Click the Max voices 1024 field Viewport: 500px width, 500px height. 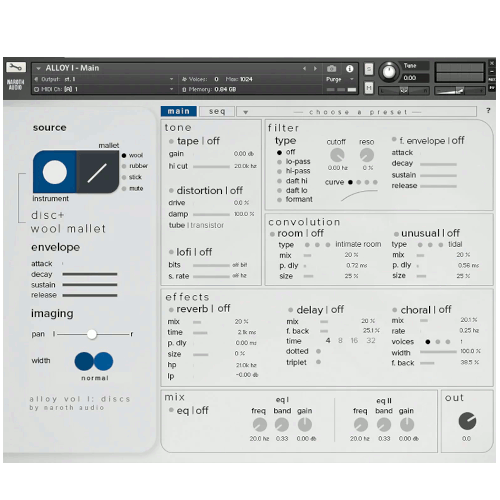[x=239, y=79]
